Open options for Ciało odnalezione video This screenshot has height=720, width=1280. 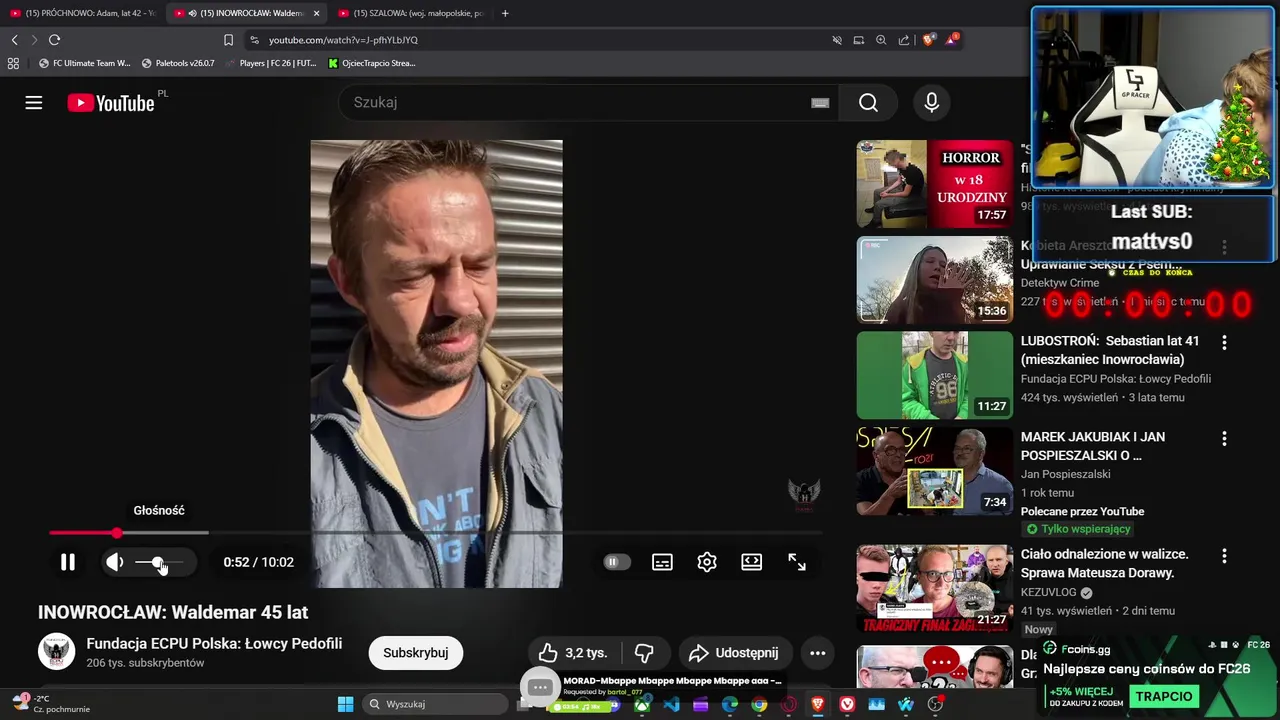pos(1224,555)
